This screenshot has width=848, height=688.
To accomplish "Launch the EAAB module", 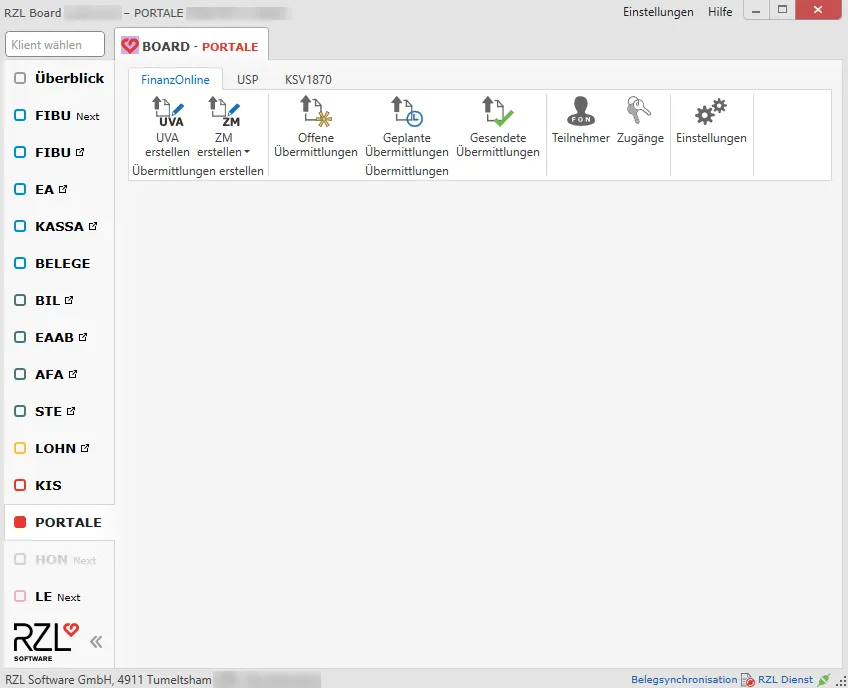I will coord(59,337).
